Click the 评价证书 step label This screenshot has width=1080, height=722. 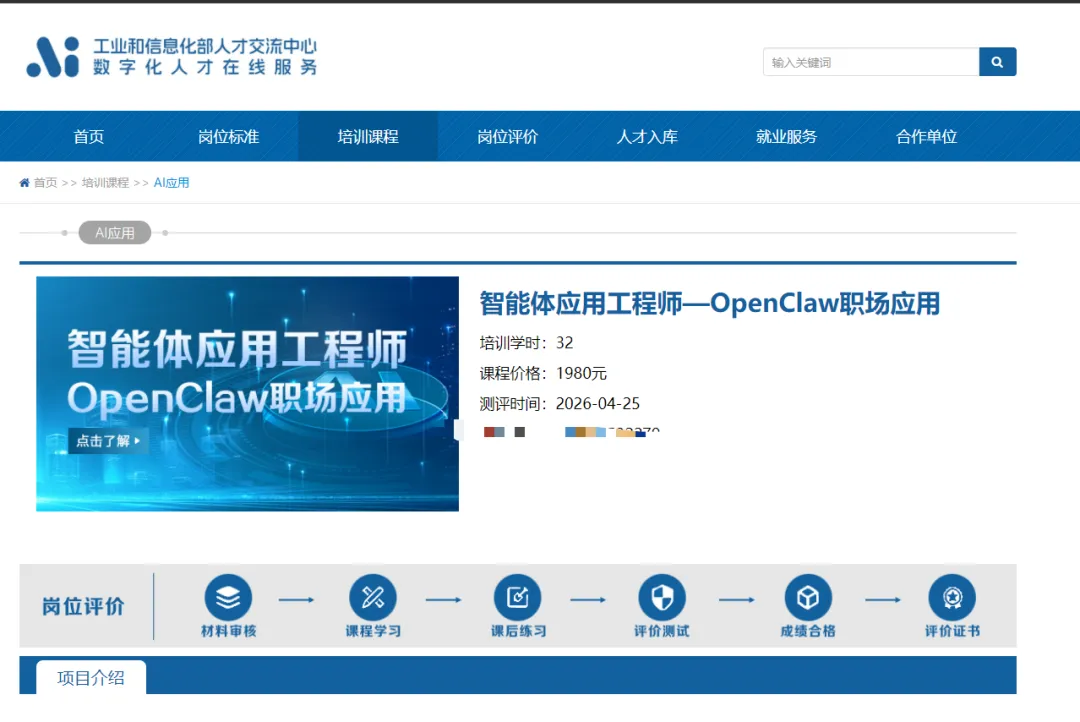[x=953, y=631]
